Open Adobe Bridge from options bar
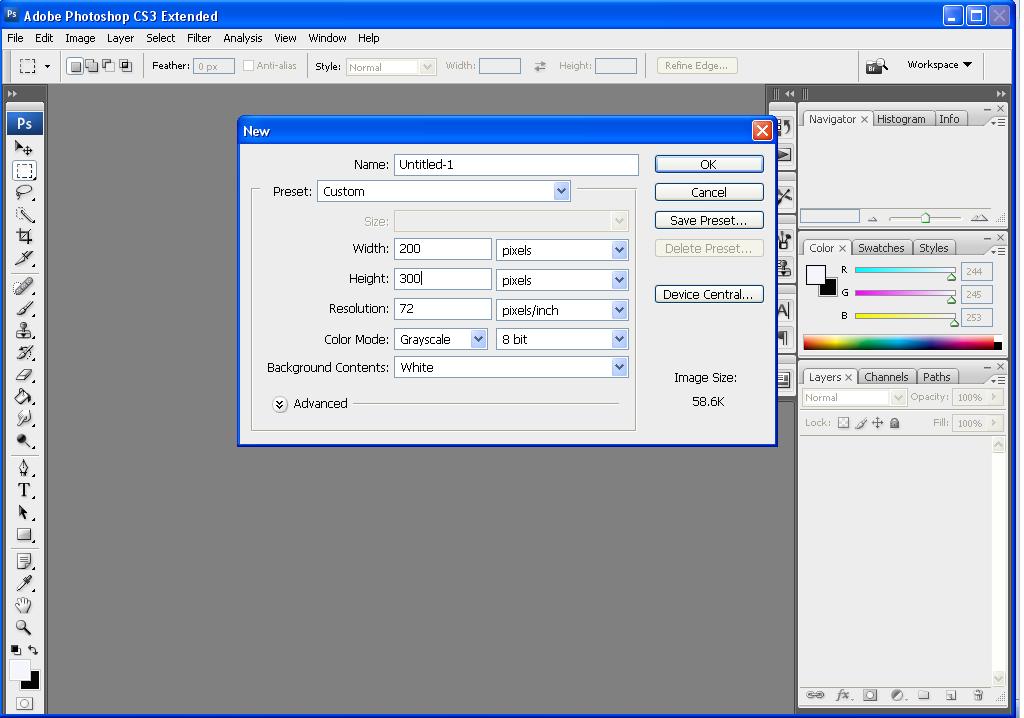This screenshot has width=1024, height=718. point(876,66)
